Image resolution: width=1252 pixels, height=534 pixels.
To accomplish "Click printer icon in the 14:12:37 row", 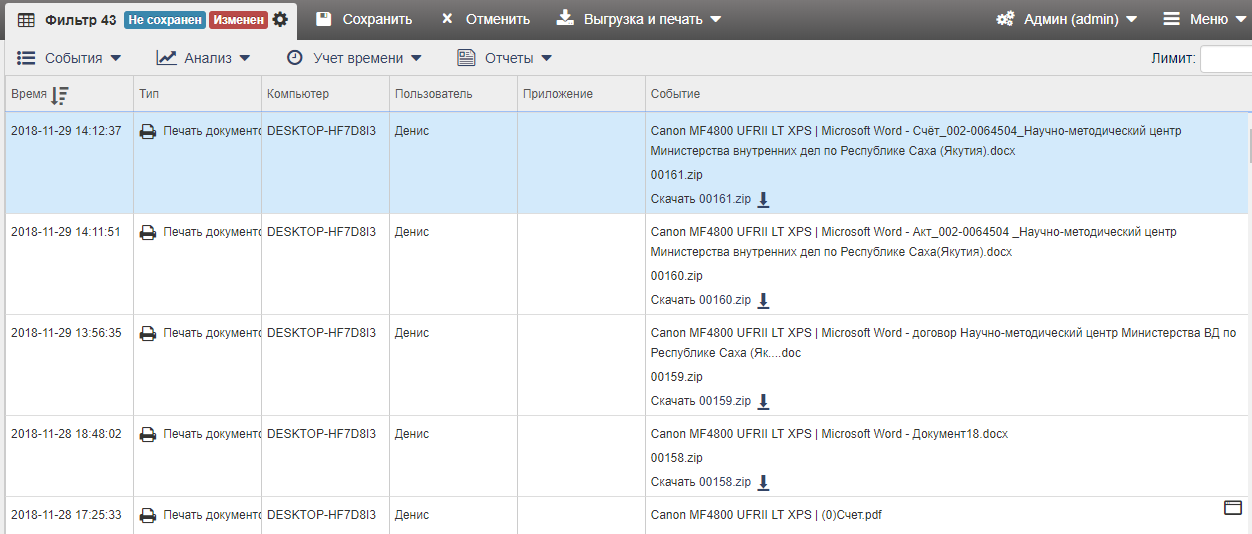I will coord(148,131).
